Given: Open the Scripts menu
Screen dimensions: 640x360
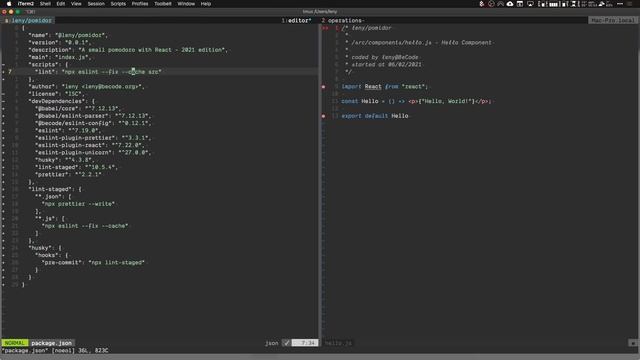Looking at the screenshot, I should coord(118,4).
